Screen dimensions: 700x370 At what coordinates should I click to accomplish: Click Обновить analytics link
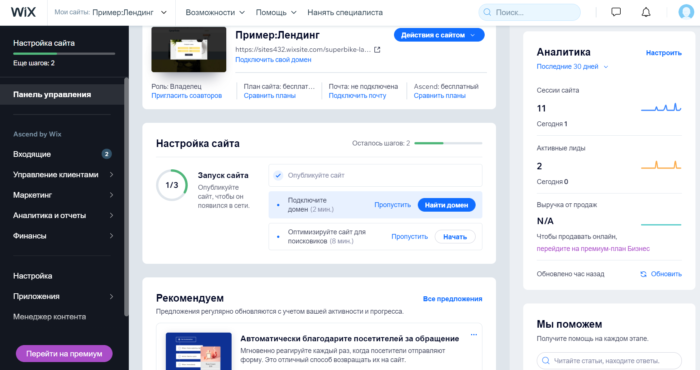coord(666,274)
